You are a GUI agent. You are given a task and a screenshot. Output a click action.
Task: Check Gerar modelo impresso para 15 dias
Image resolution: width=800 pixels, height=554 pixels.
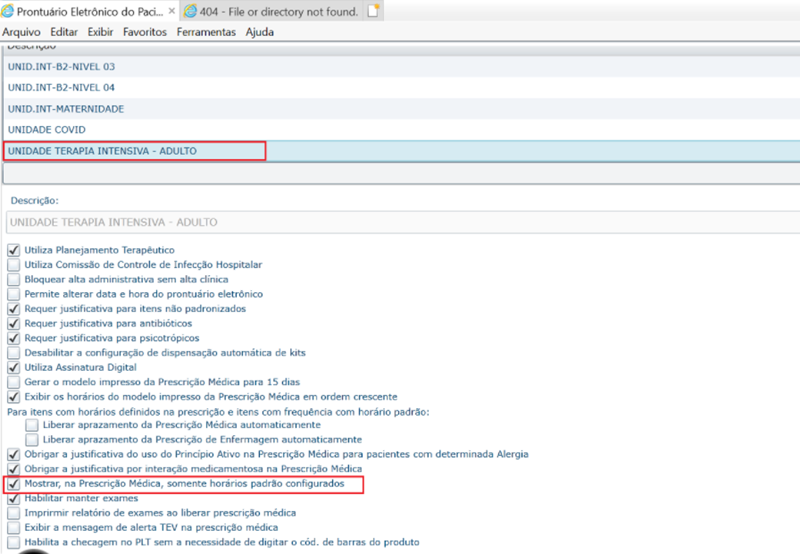pos(14,383)
